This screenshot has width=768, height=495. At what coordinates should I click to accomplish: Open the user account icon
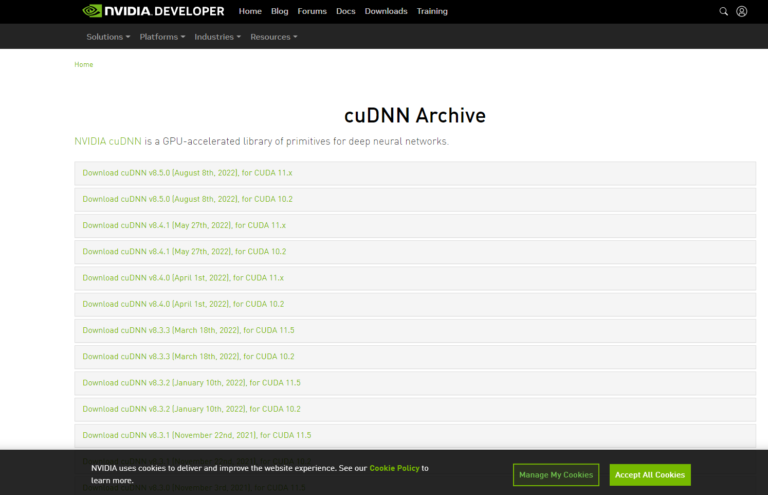741,12
